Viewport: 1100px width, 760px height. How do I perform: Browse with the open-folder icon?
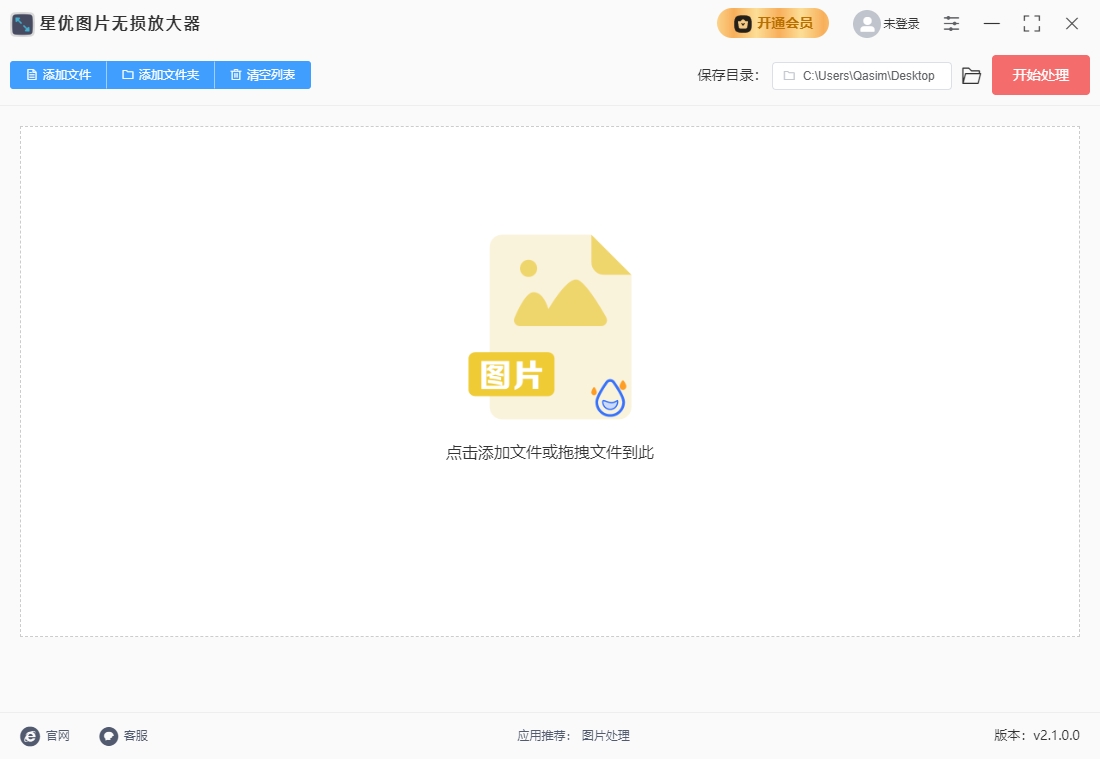tap(971, 76)
